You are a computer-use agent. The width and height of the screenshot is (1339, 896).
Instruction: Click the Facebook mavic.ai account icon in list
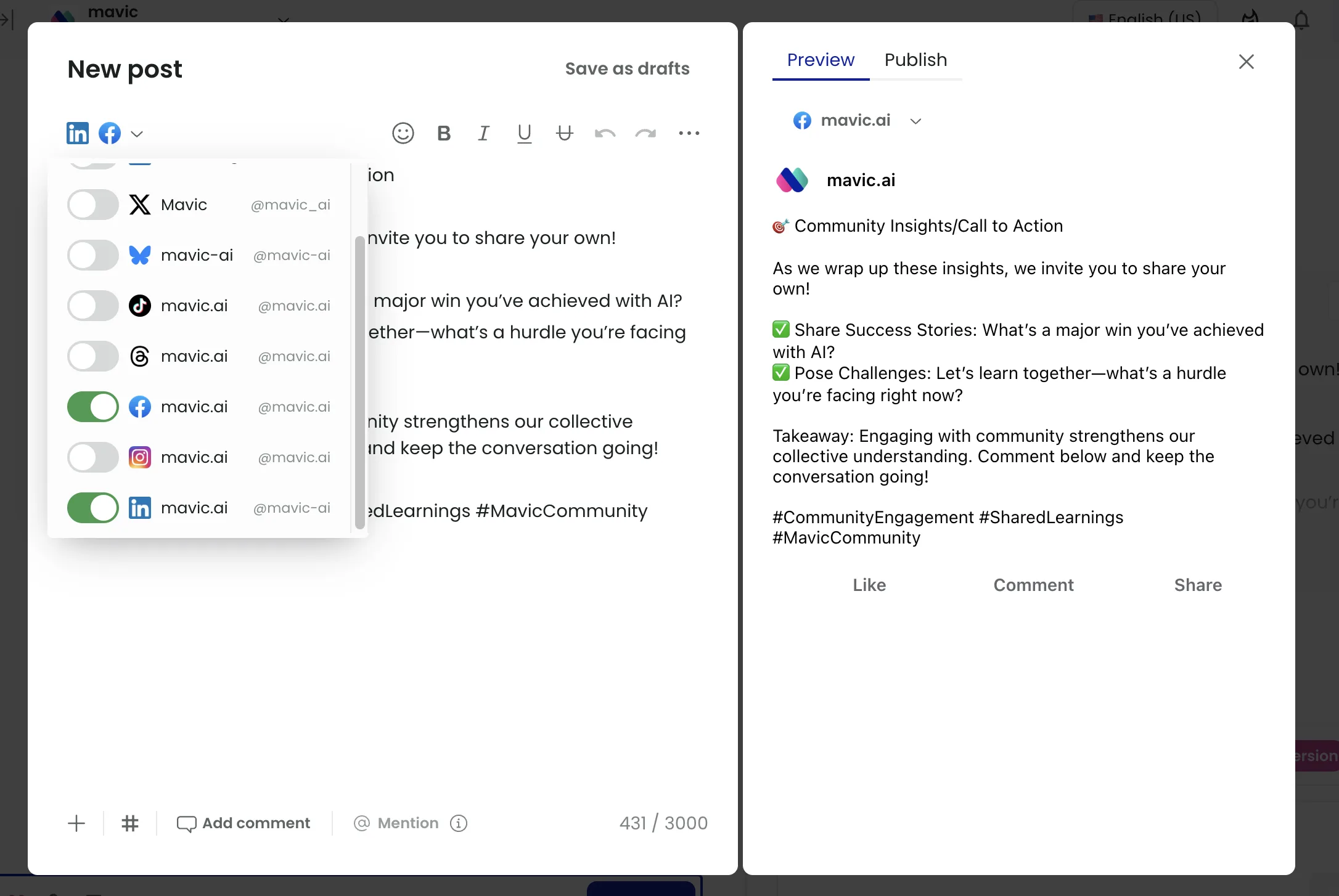(140, 407)
